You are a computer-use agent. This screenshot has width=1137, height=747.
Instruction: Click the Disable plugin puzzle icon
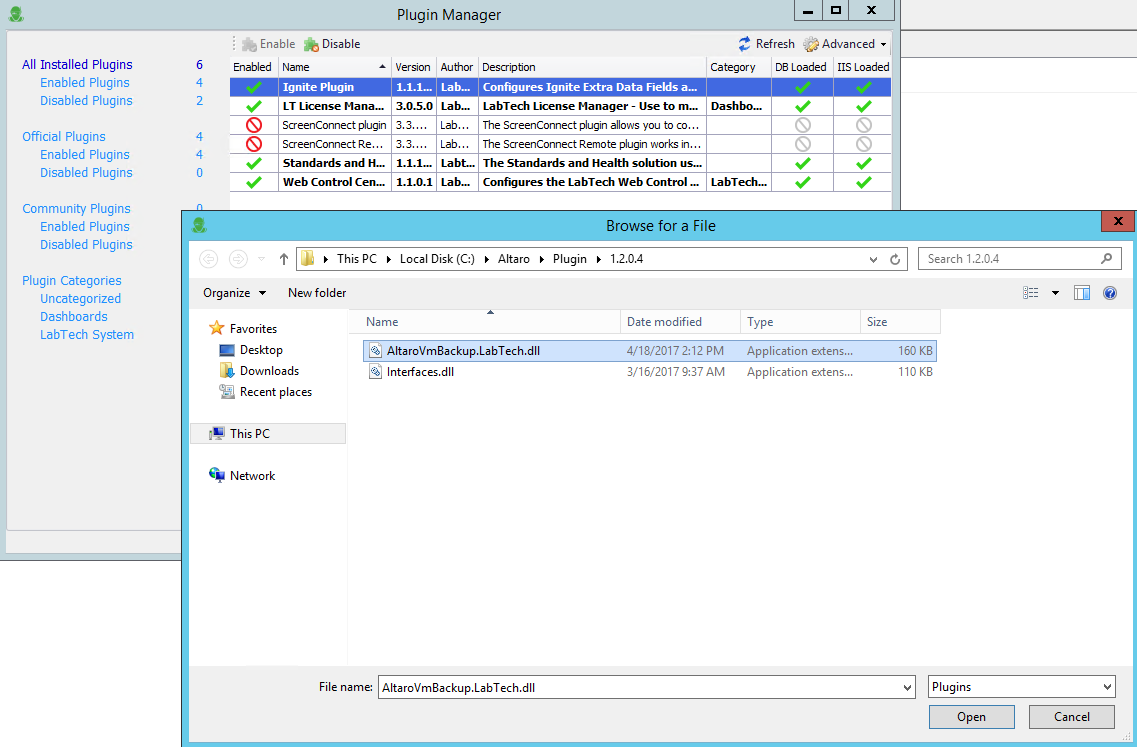(311, 44)
